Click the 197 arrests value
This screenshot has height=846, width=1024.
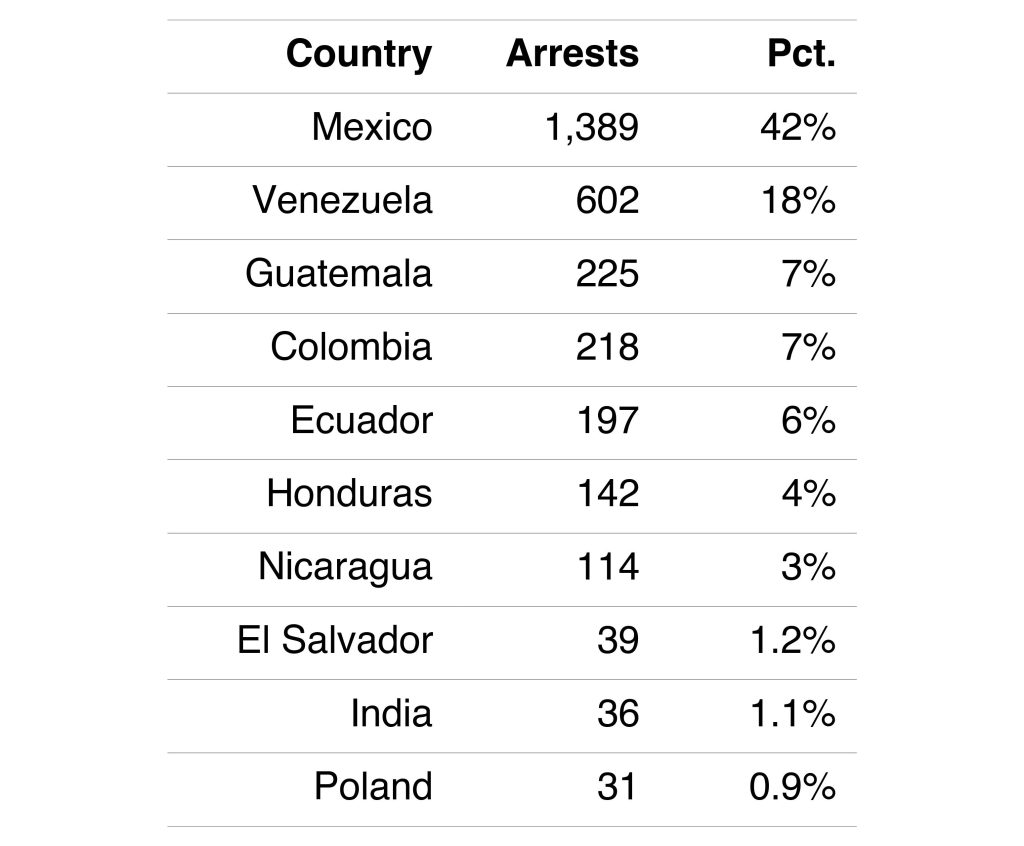click(x=607, y=420)
